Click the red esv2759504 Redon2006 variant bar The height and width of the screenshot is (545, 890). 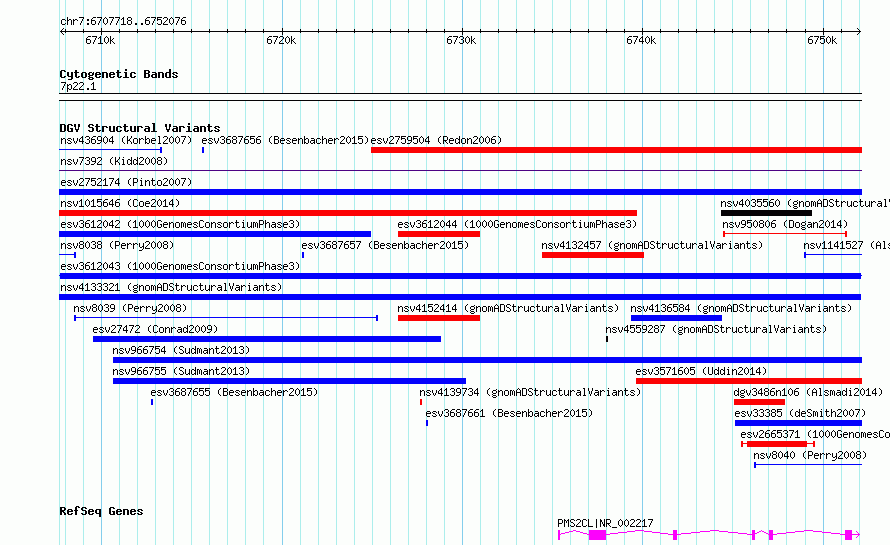tap(616, 150)
